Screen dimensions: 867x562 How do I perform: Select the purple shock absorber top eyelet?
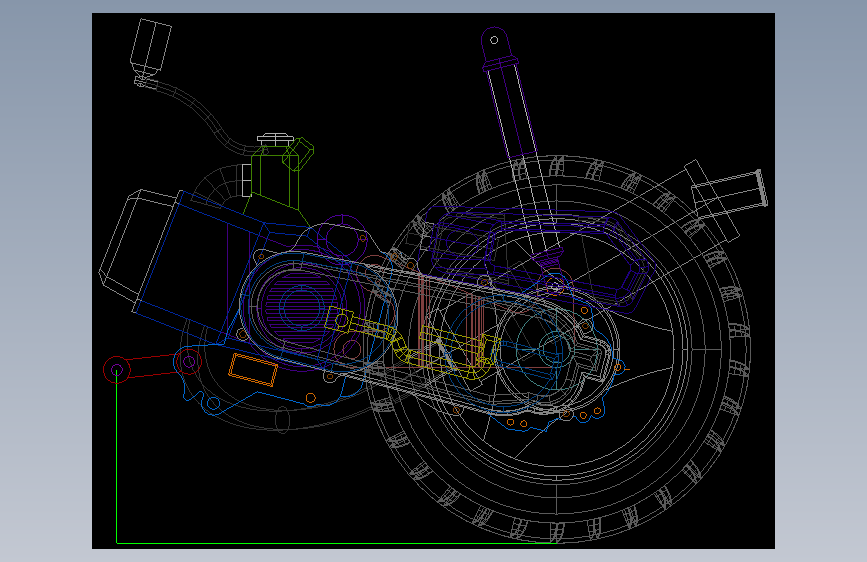point(494,40)
